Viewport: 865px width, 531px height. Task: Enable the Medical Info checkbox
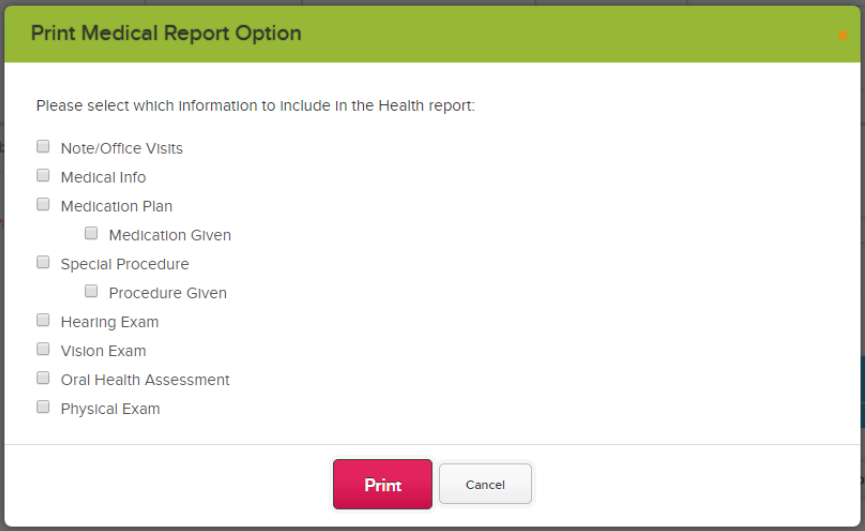click(43, 175)
